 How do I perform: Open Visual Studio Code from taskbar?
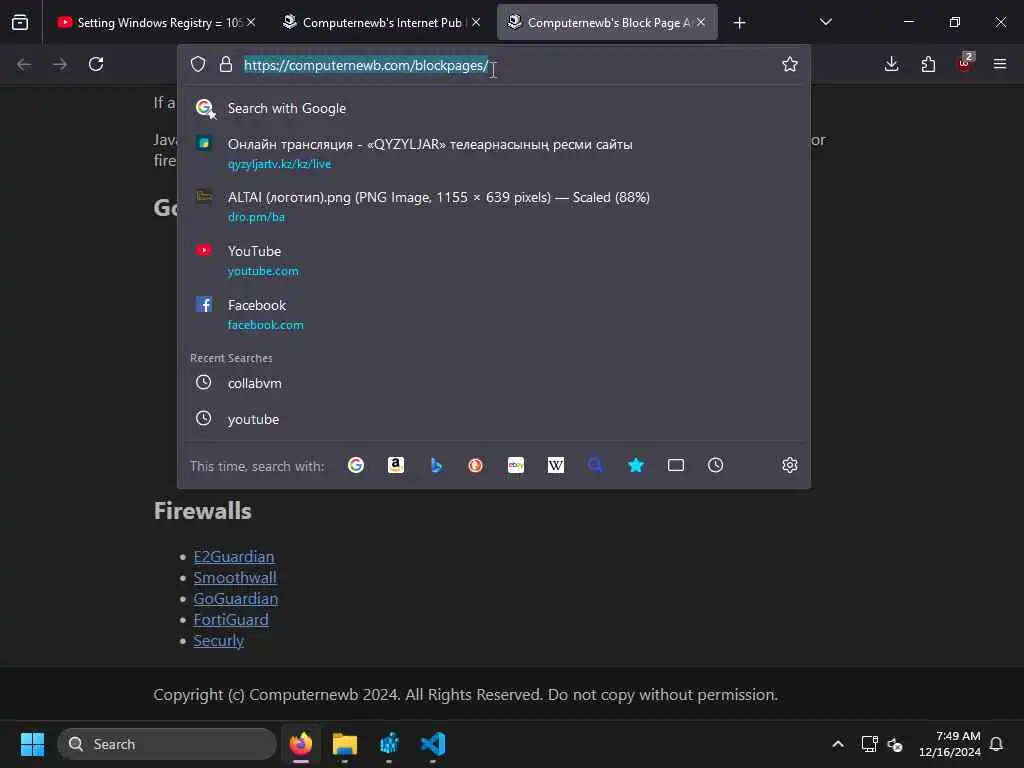(x=433, y=744)
